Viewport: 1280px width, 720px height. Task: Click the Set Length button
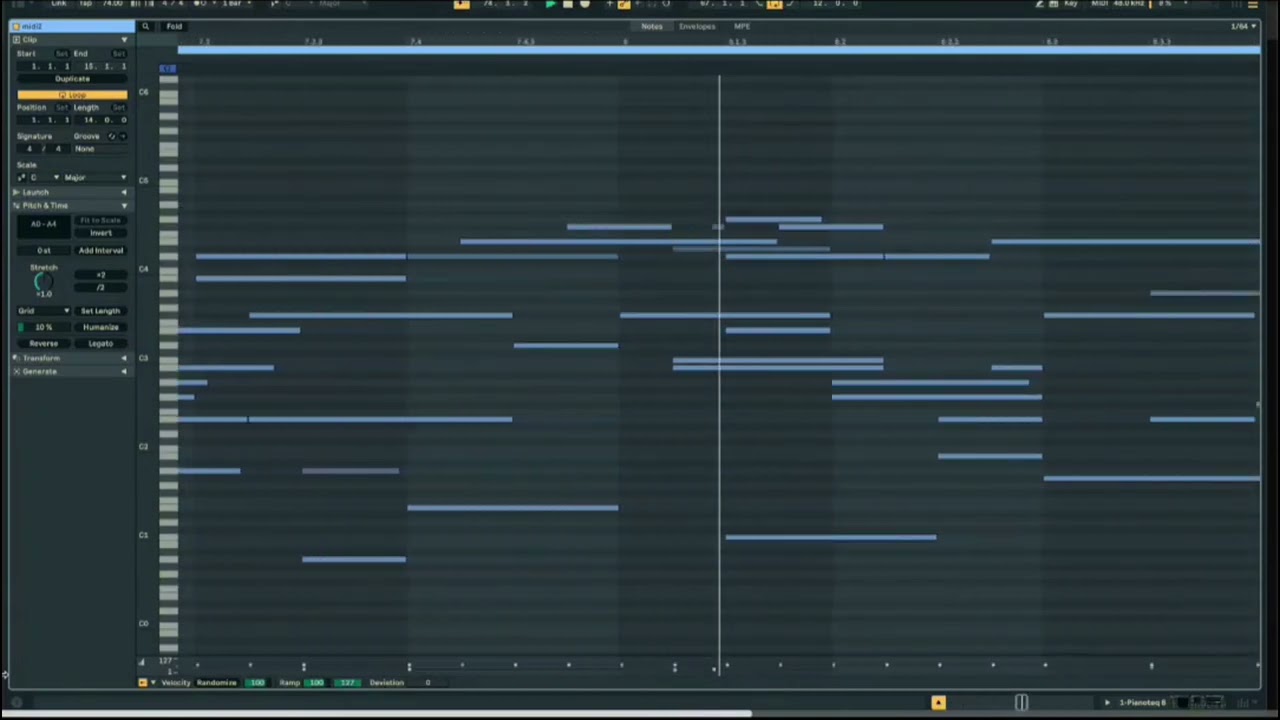click(100, 311)
